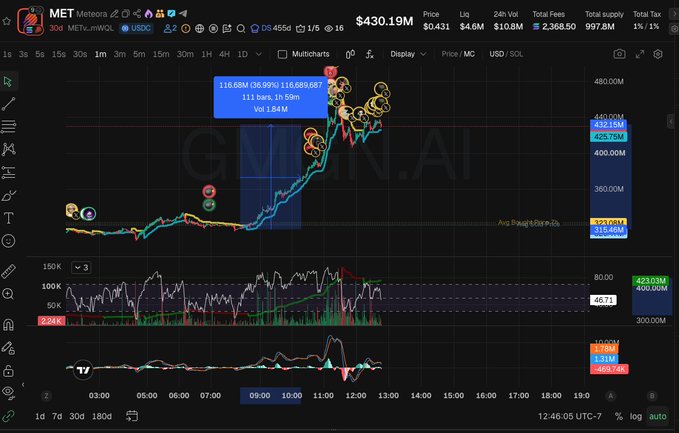
Task: Select the cursor arrow tool
Action: [8, 81]
